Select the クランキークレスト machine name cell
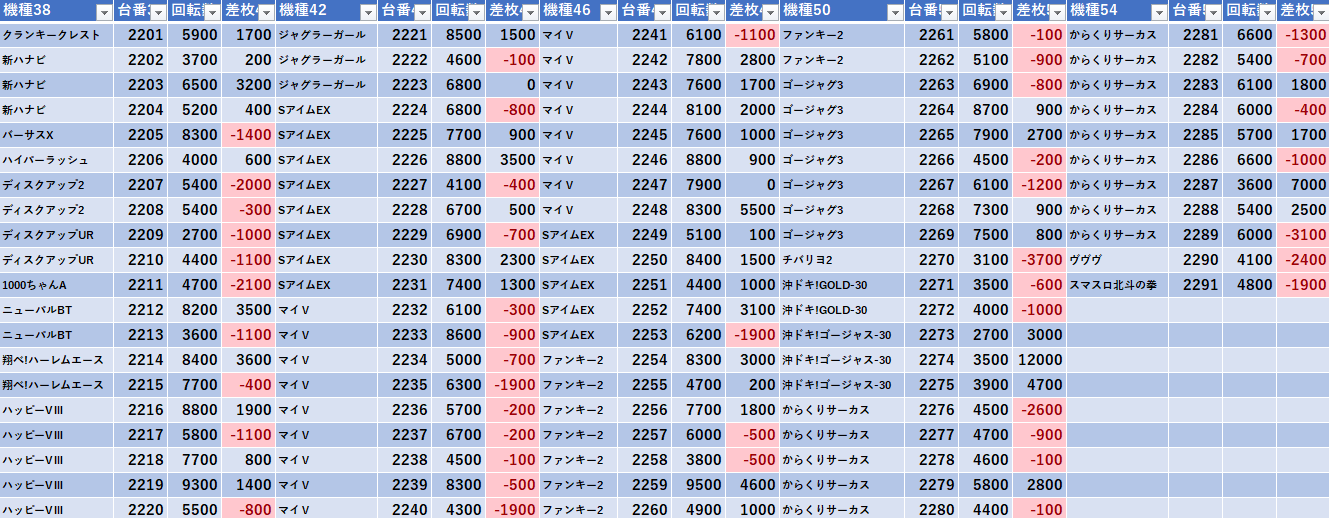The width and height of the screenshot is (1329, 518). (x=57, y=35)
